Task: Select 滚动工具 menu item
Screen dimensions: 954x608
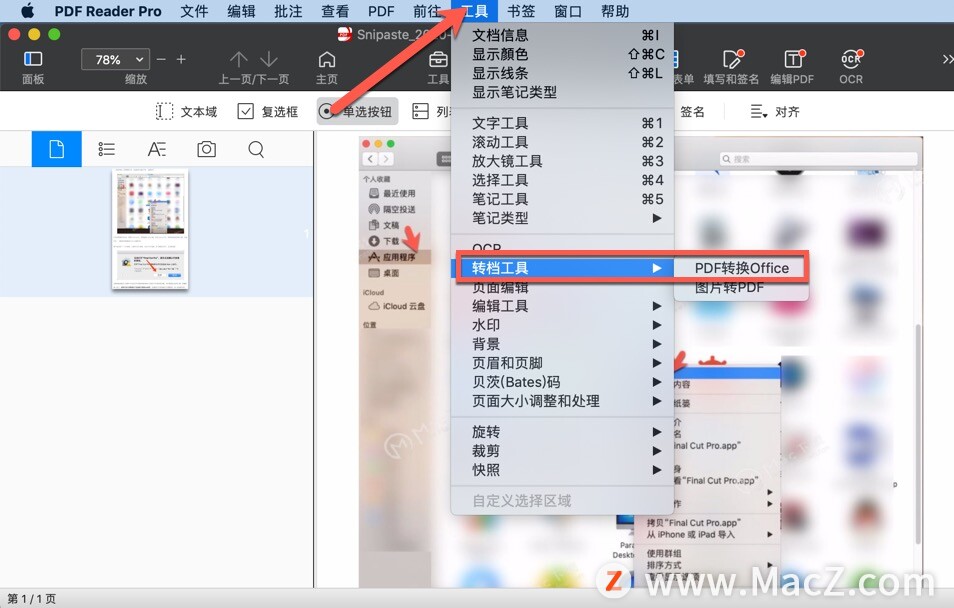Action: (562, 142)
